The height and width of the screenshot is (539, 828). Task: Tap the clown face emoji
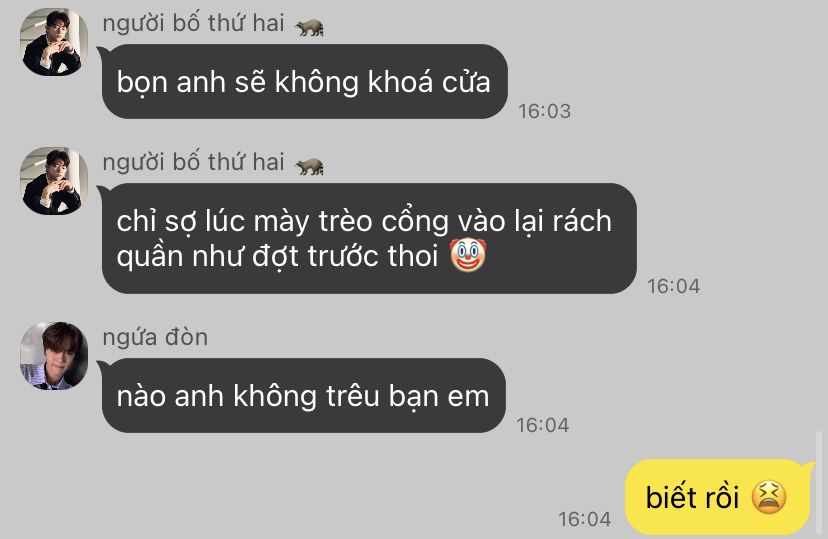pyautogui.click(x=468, y=255)
